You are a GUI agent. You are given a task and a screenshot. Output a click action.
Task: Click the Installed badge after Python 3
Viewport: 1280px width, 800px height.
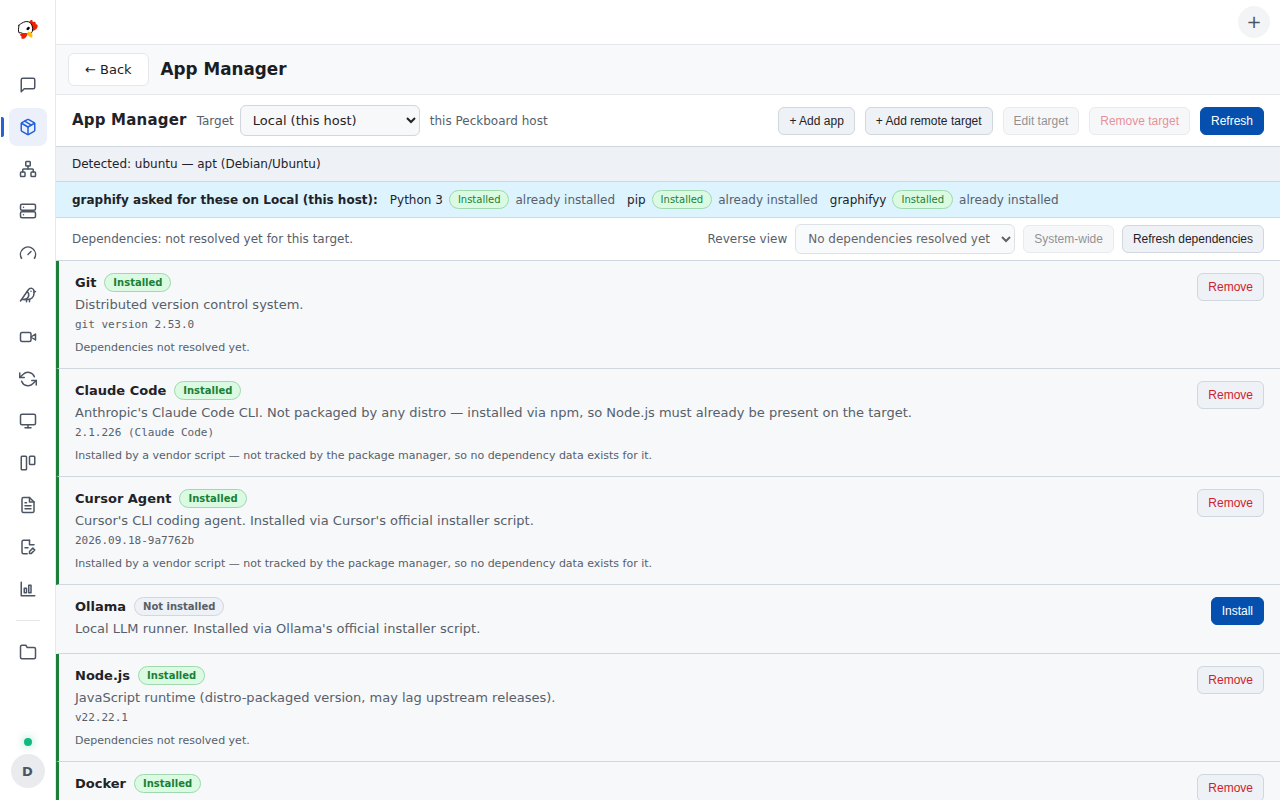coord(479,200)
